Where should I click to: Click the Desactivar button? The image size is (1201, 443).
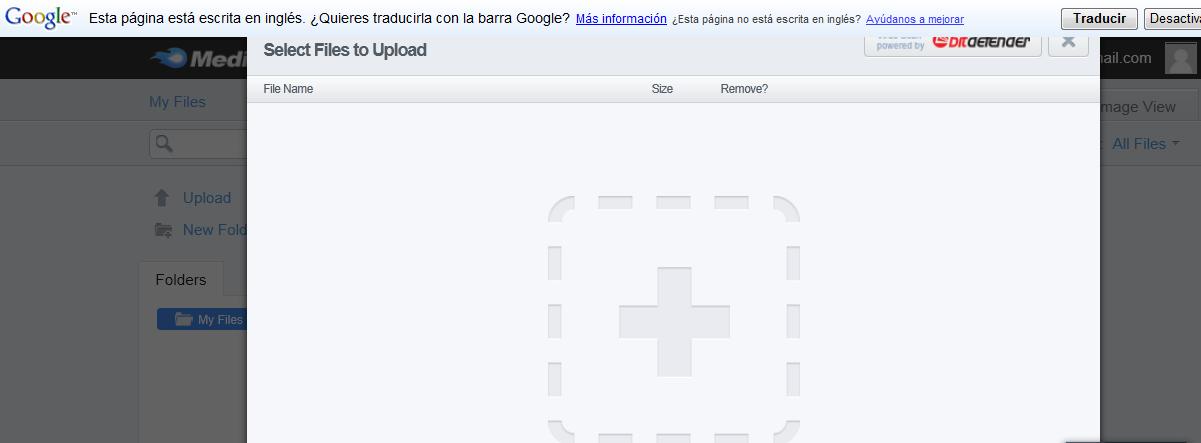coord(1173,19)
